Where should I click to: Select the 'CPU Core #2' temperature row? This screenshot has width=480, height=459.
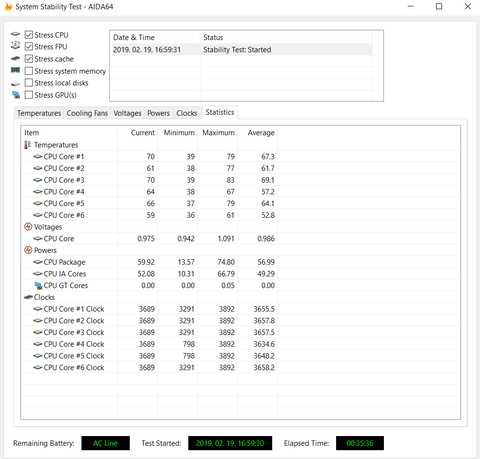coord(149,168)
